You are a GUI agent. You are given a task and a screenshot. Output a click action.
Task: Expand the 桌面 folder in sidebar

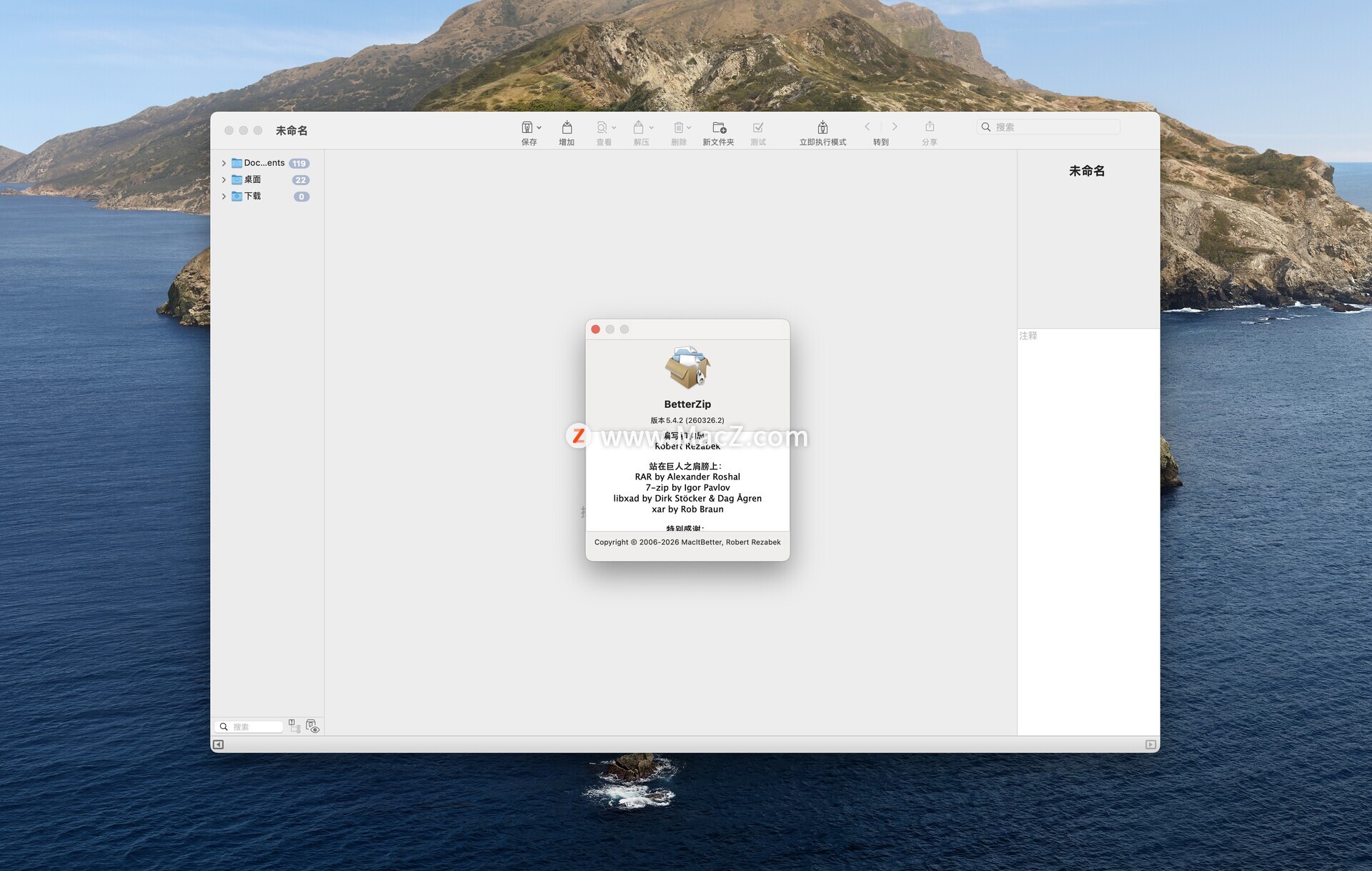pyautogui.click(x=224, y=179)
